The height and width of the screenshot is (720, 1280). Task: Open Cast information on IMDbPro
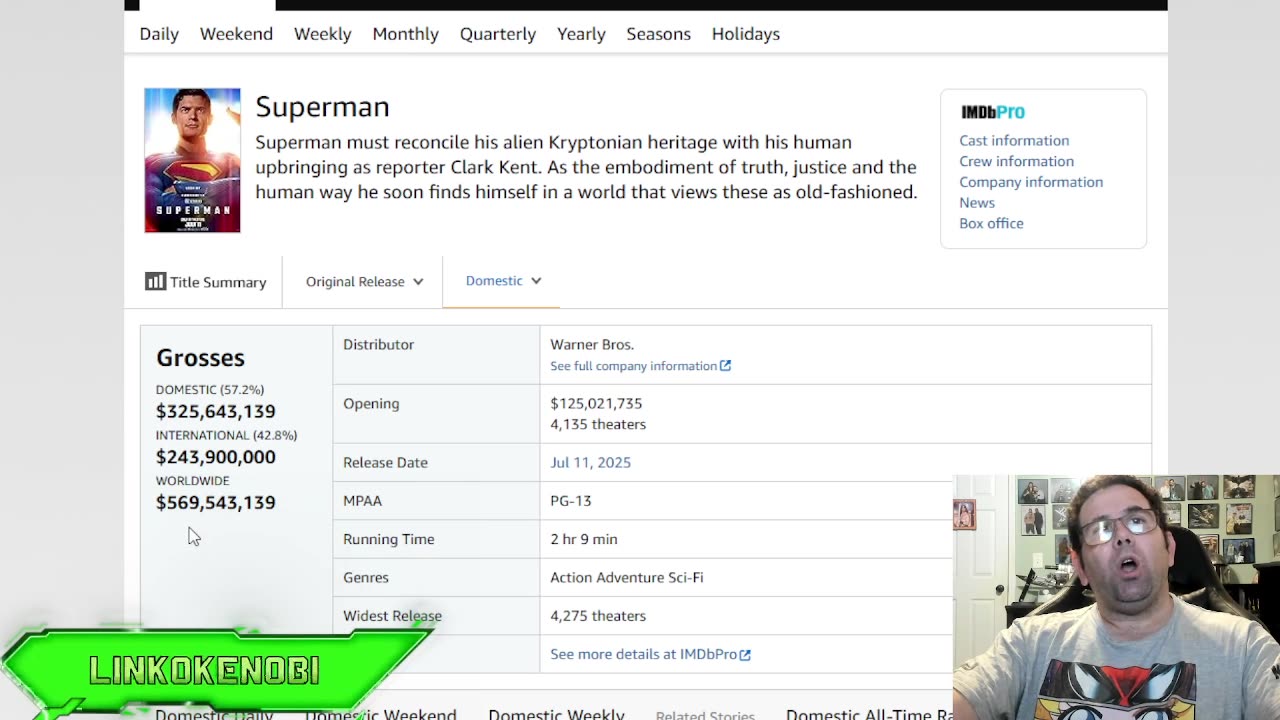coord(1014,141)
